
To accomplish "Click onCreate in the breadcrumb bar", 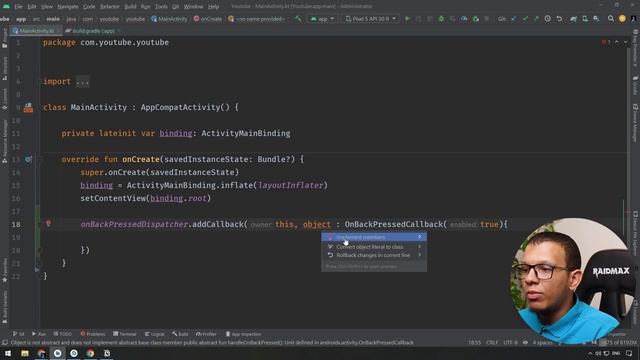I will (208, 19).
